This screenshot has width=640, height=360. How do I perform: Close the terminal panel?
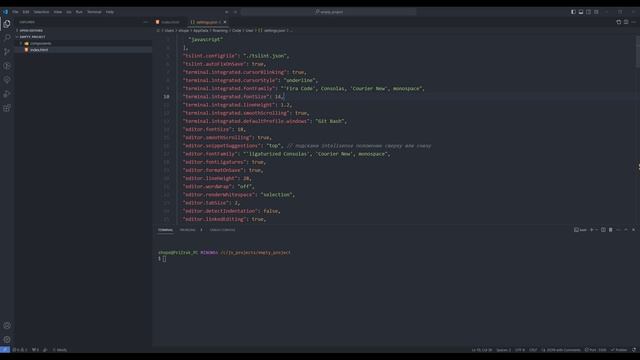(x=633, y=230)
